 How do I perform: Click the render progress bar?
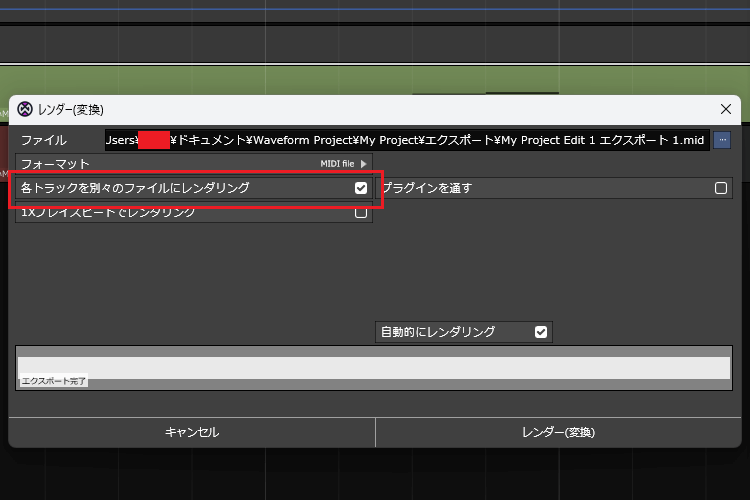(x=374, y=367)
